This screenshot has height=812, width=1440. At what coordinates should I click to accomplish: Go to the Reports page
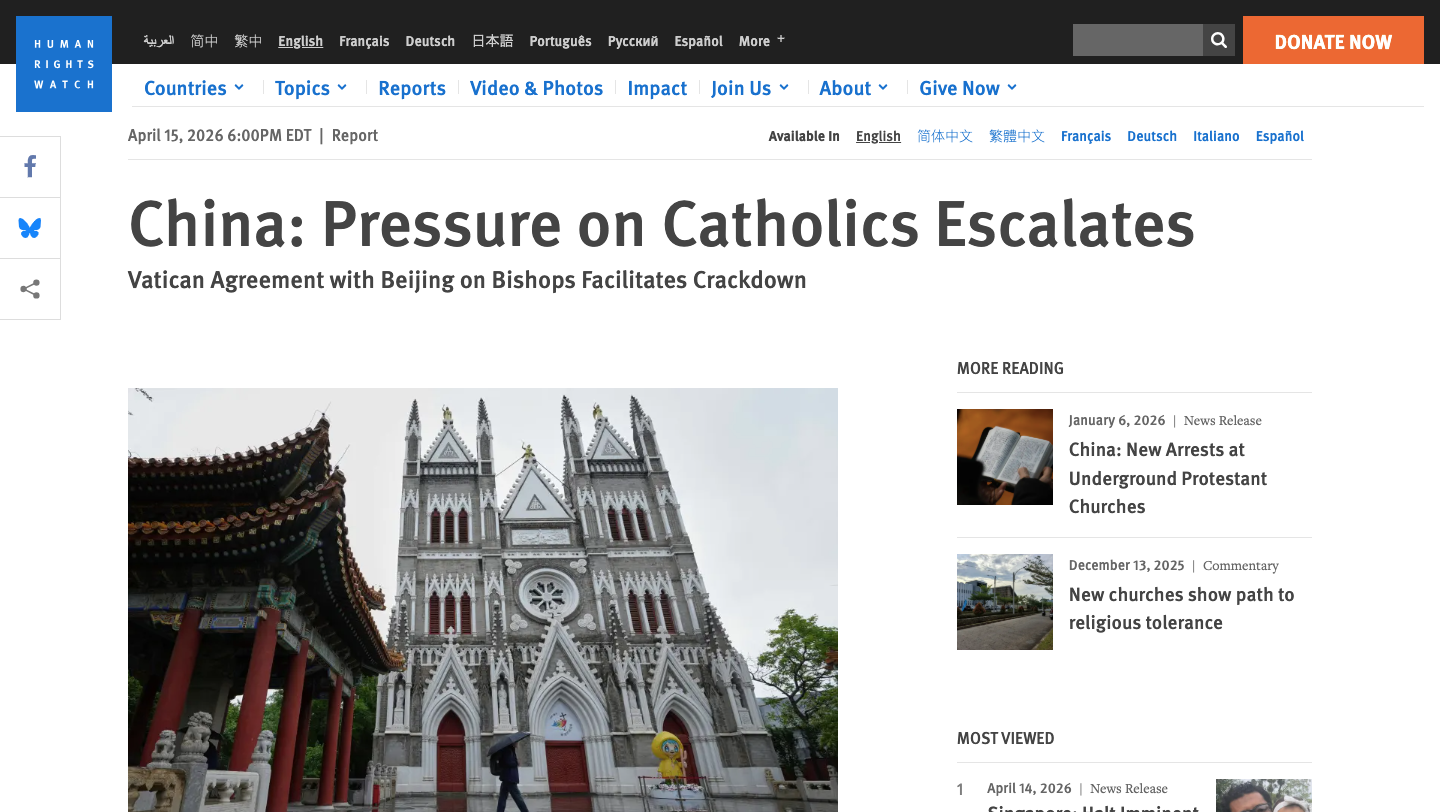pos(411,88)
